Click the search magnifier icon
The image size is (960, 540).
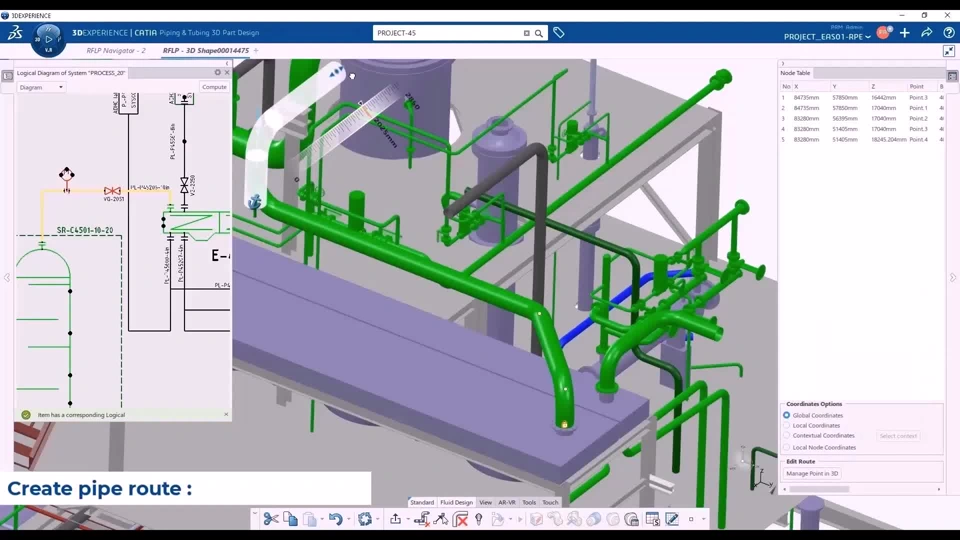point(539,33)
